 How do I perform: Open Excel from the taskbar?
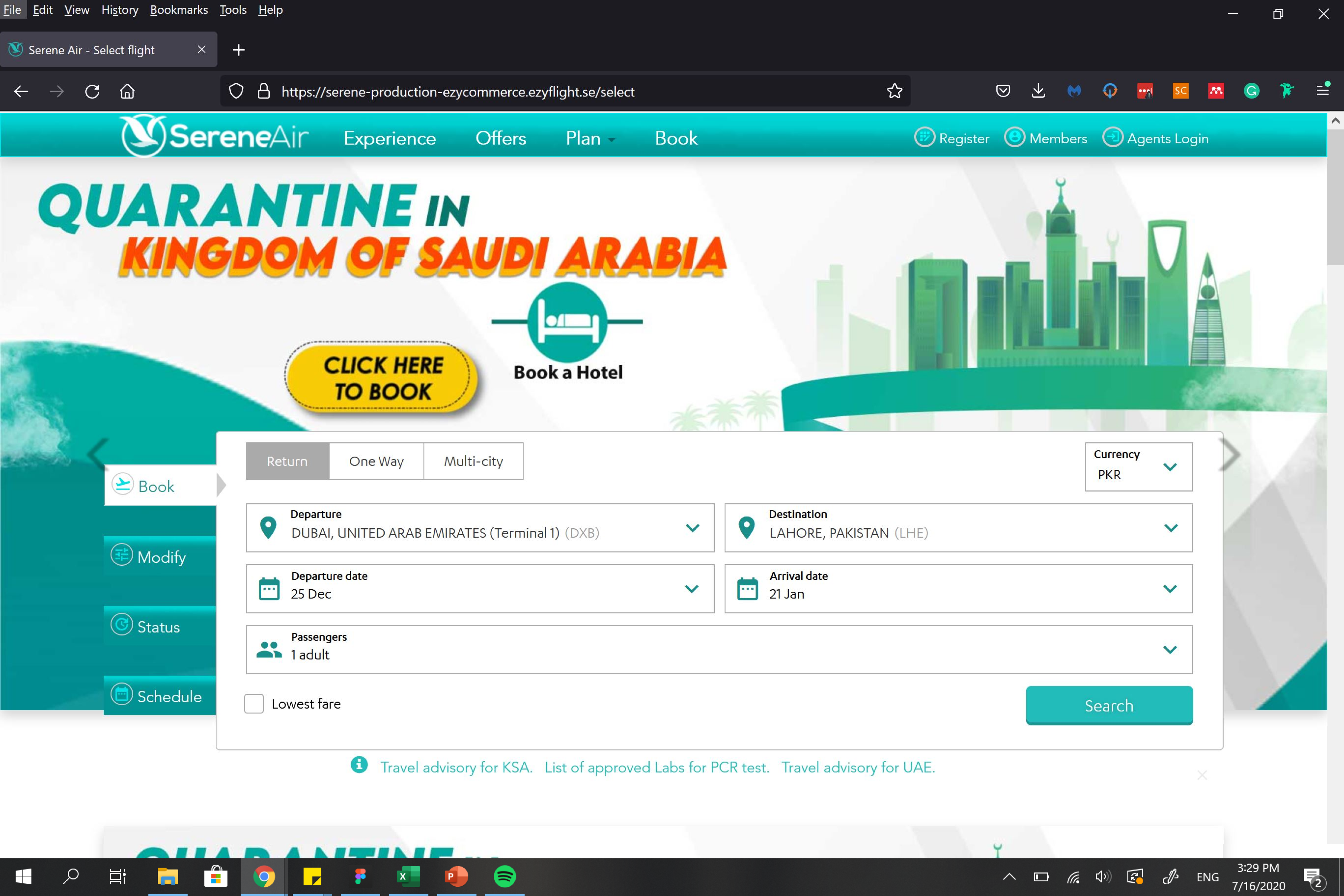coord(408,876)
